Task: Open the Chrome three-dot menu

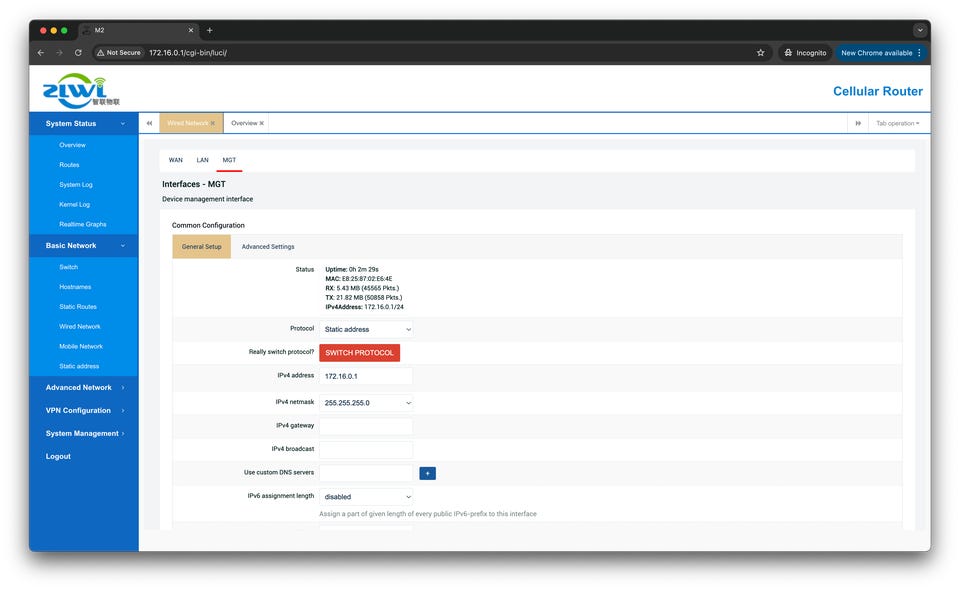Action: 919,53
